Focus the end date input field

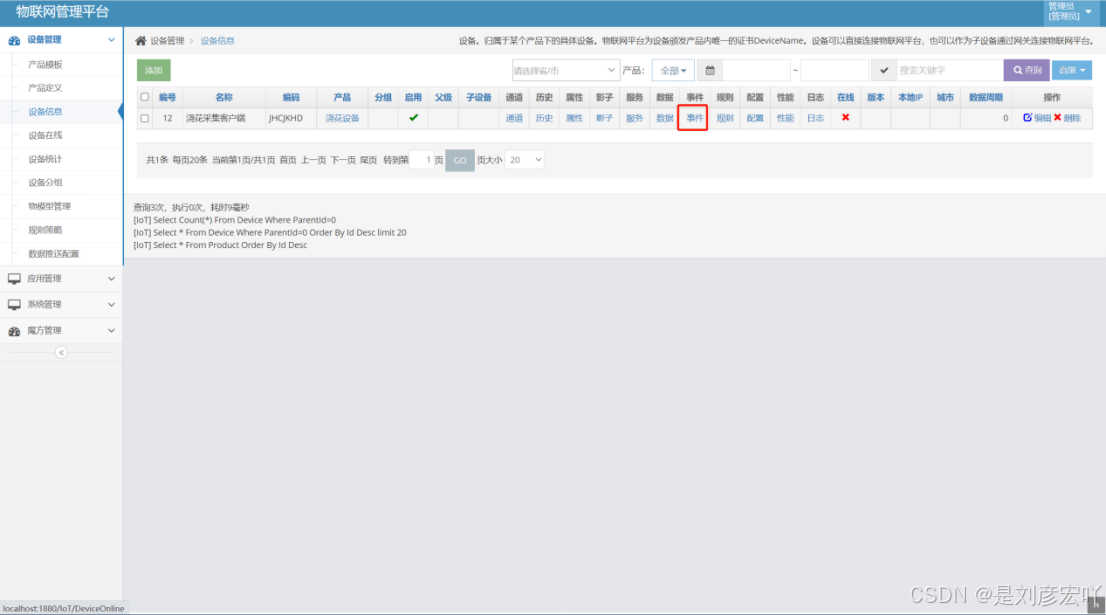(835, 71)
